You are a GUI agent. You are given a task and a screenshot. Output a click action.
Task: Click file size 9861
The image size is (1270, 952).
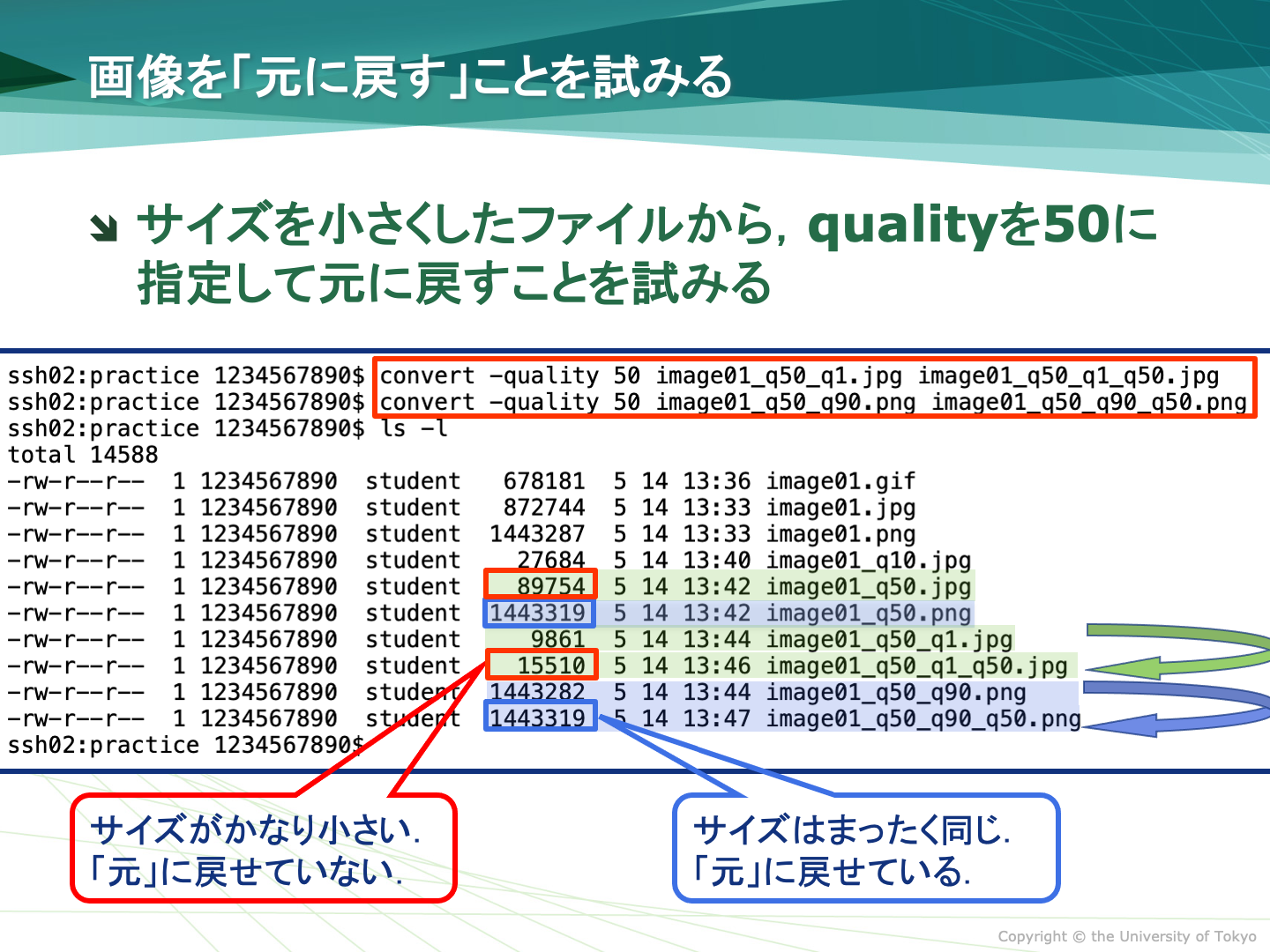tap(558, 640)
